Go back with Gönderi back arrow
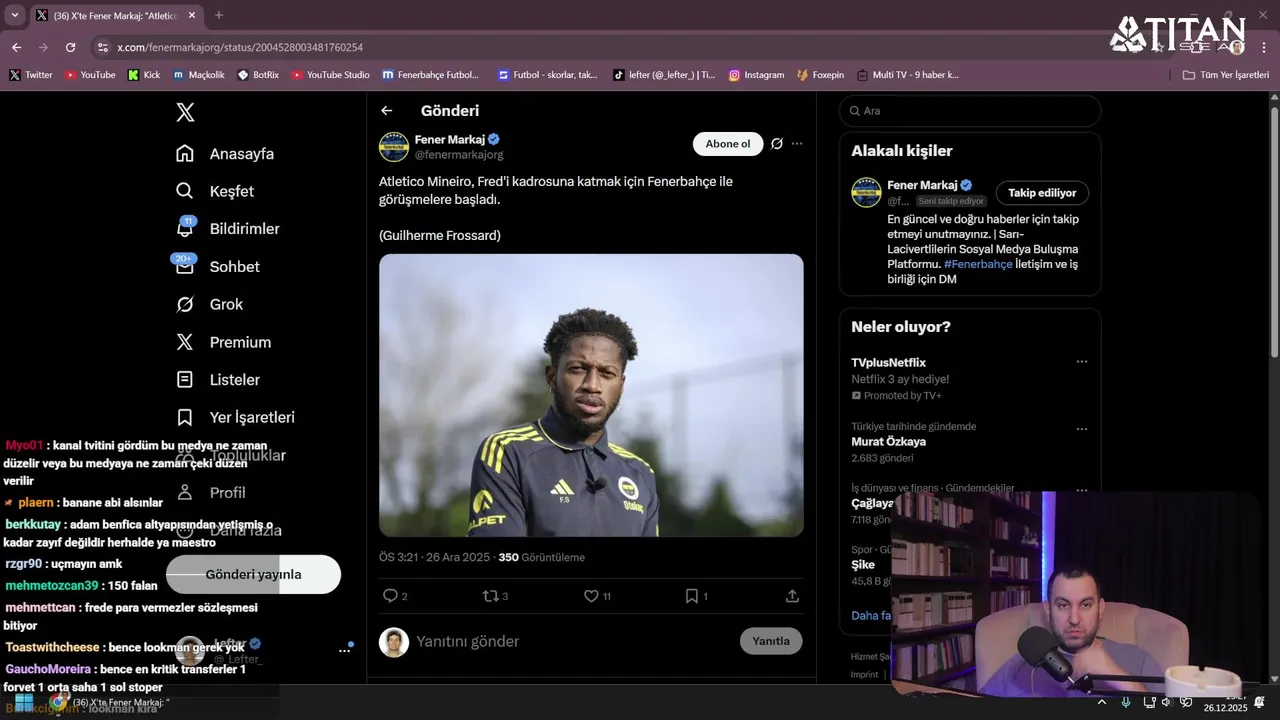 point(387,111)
